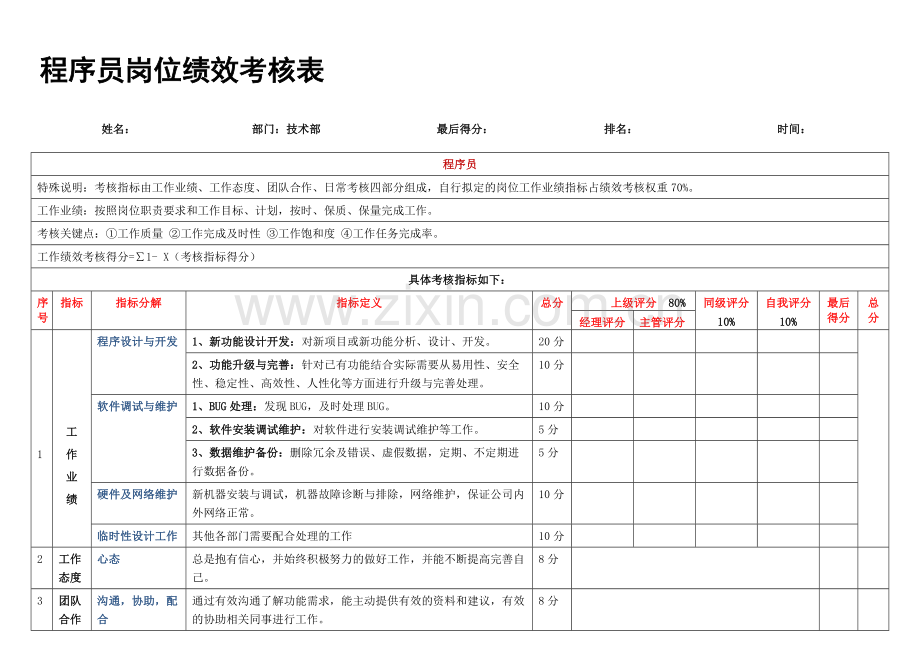
Task: Click the 指标定义 column header
Action: 359,303
